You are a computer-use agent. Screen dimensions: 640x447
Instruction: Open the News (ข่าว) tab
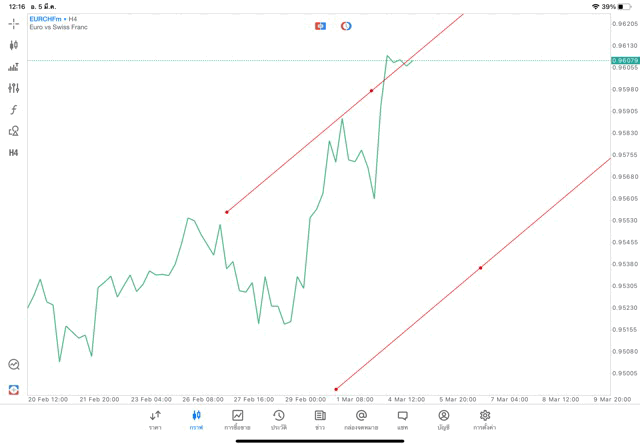[x=320, y=419]
